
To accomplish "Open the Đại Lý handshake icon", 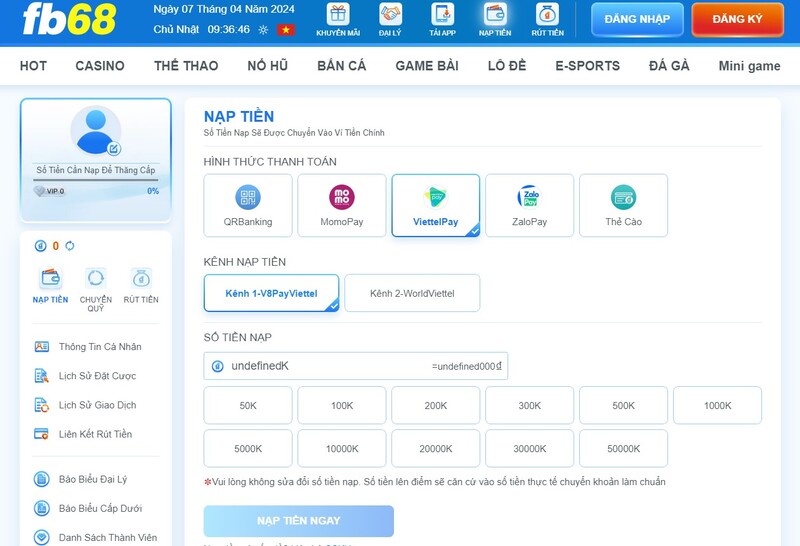I will [390, 14].
